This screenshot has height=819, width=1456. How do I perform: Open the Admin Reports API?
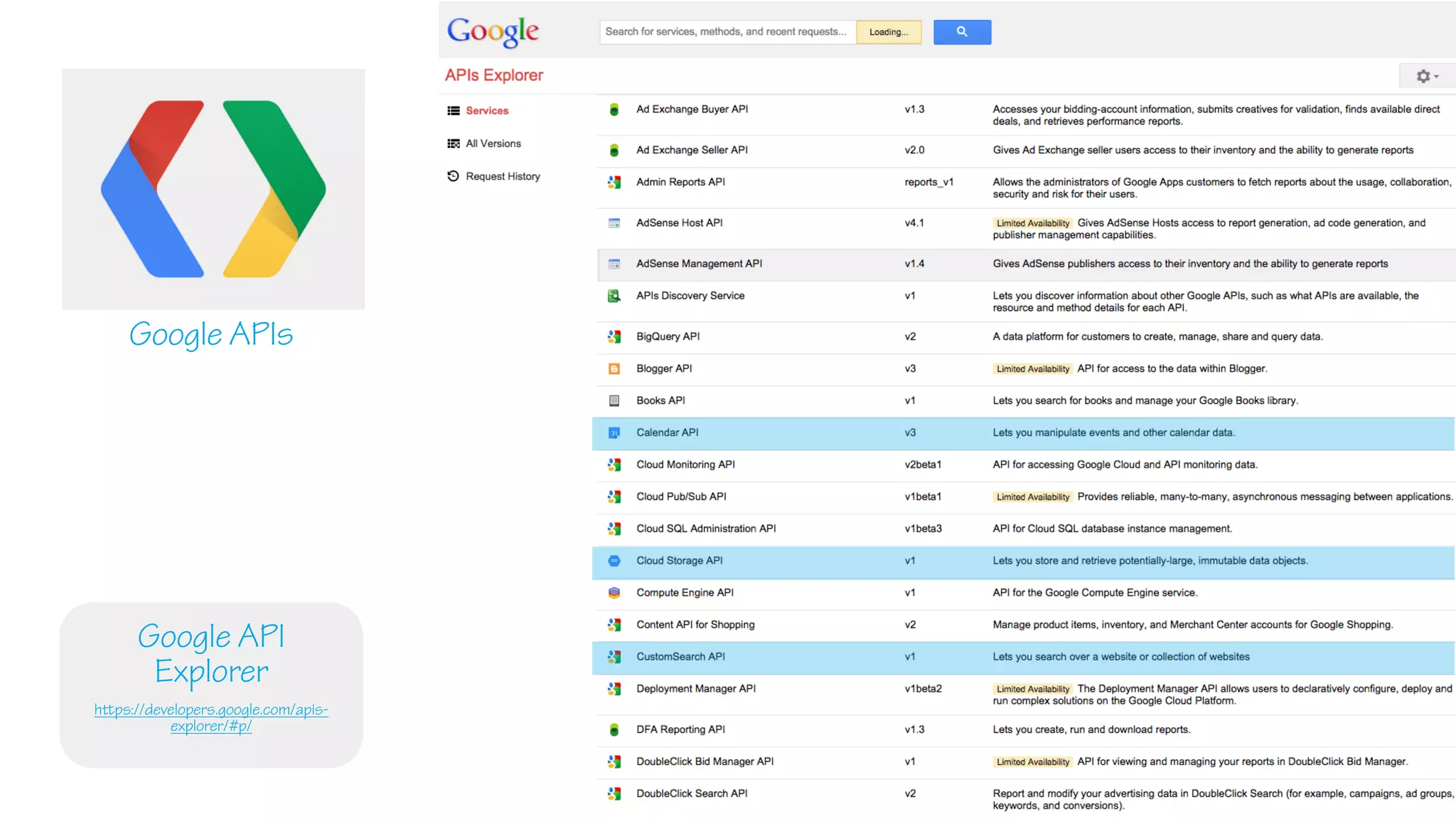pos(680,182)
